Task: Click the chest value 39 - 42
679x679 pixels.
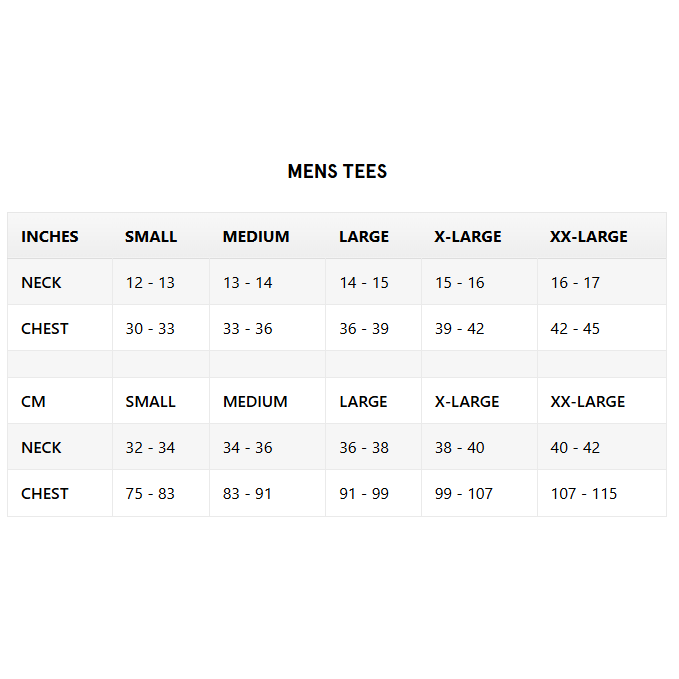Action: [x=460, y=329]
